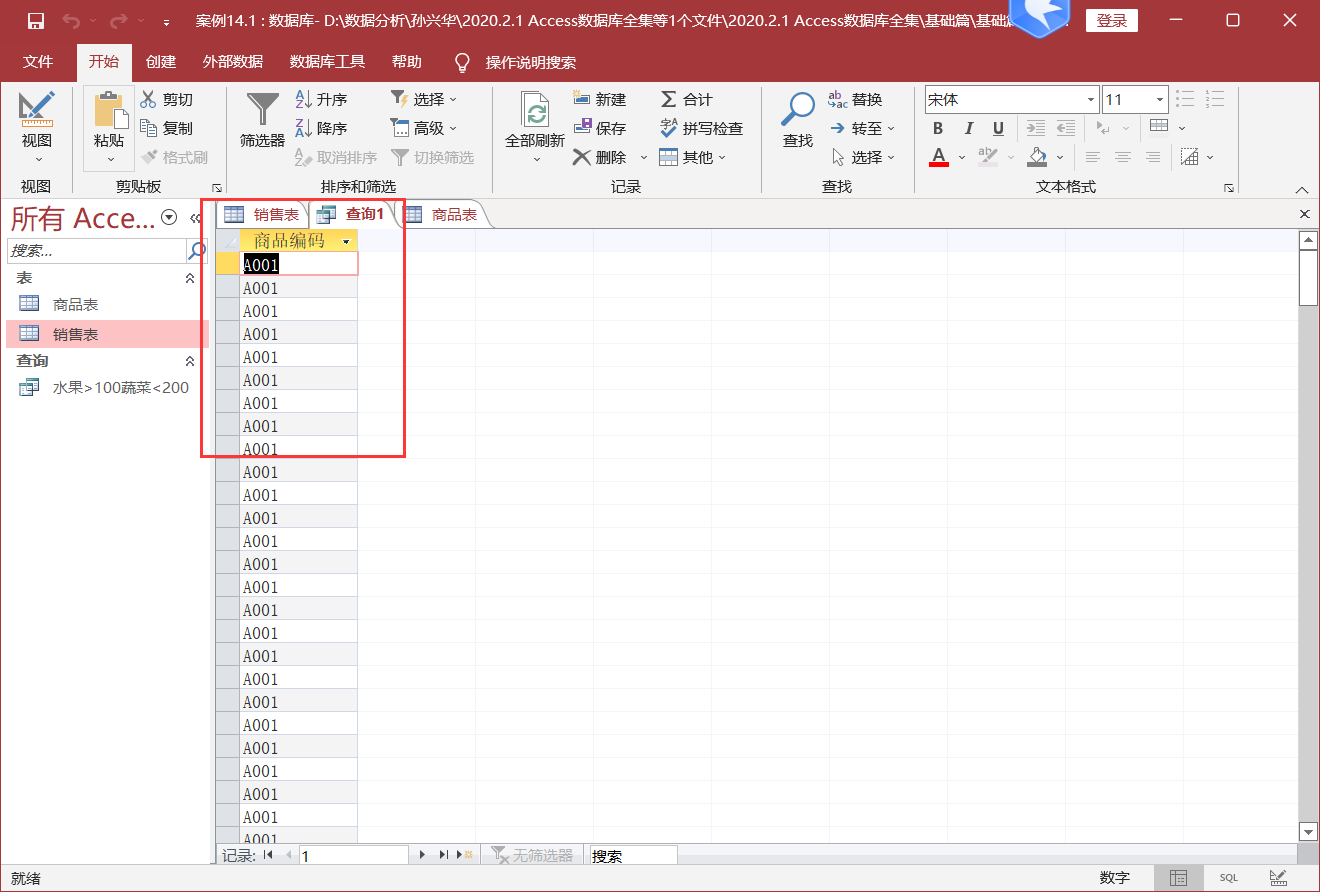Open font size 11 dropdown
Screen dimensions: 1320x892
point(1160,100)
